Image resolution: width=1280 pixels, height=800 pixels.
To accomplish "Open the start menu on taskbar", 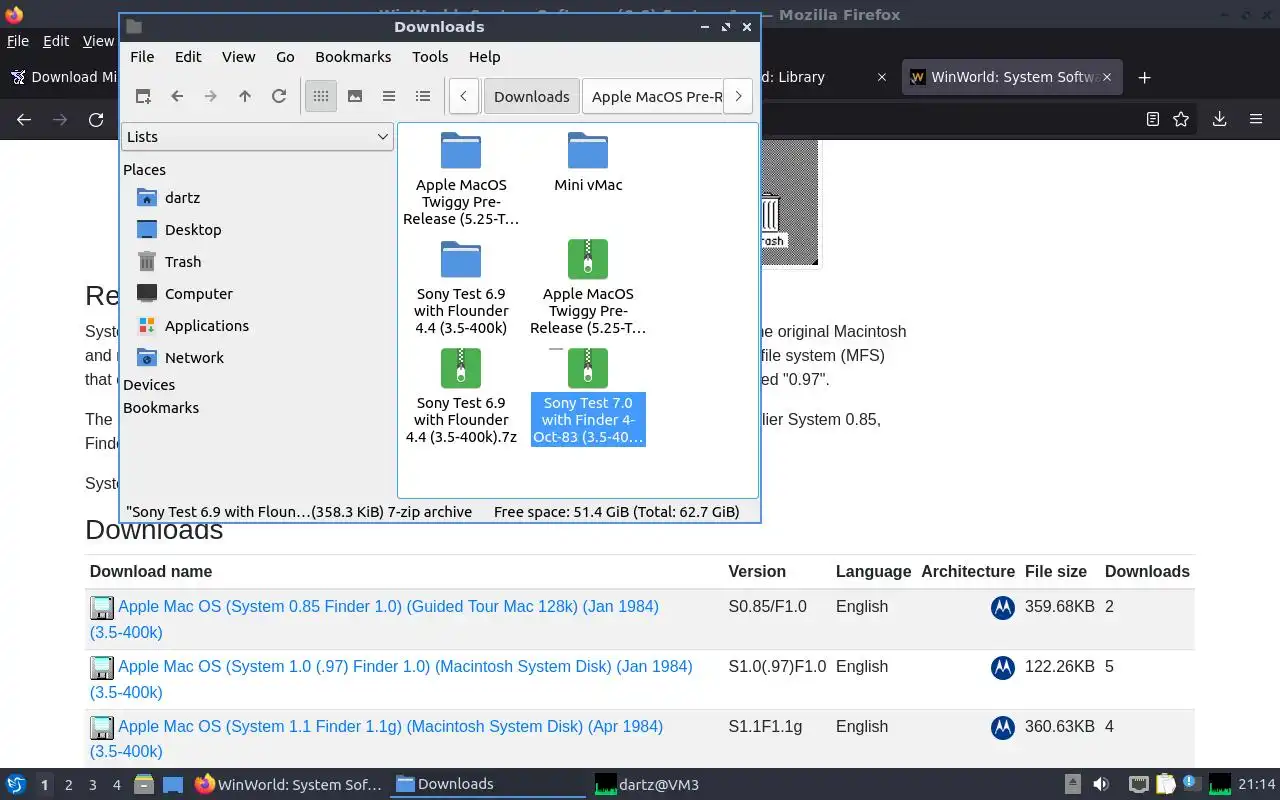I will click(x=16, y=784).
